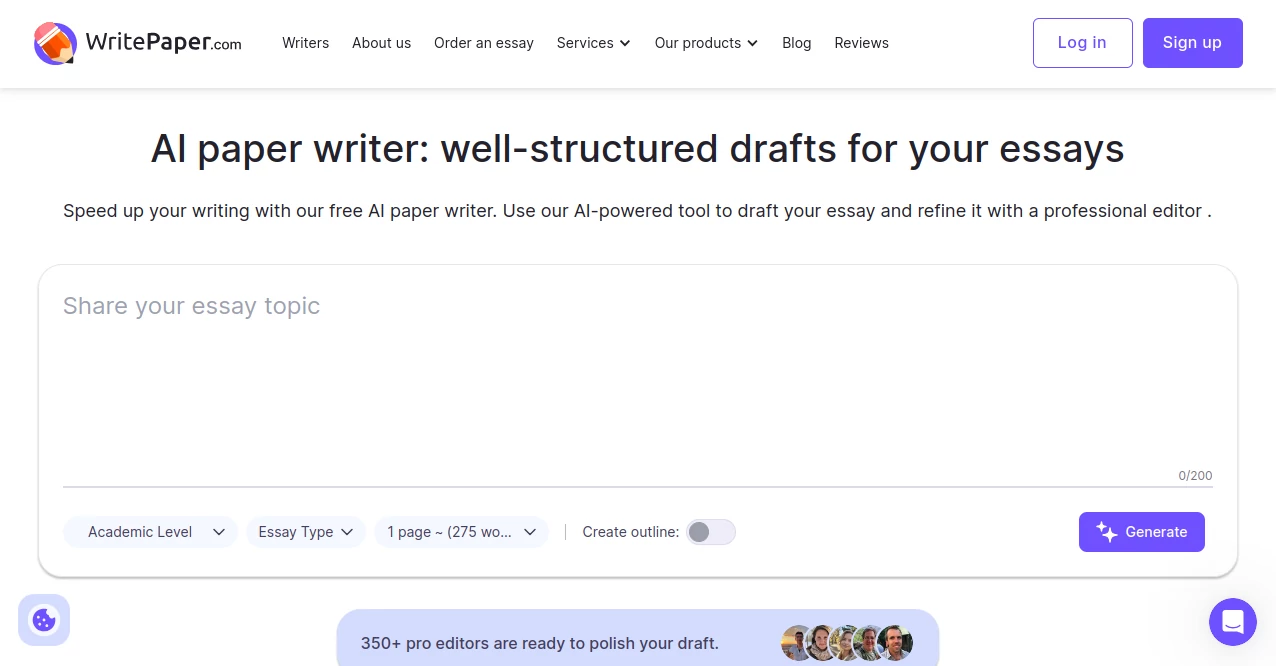Screen dimensions: 1276x666
Task: Select Writers in the navigation
Action: click(x=305, y=43)
